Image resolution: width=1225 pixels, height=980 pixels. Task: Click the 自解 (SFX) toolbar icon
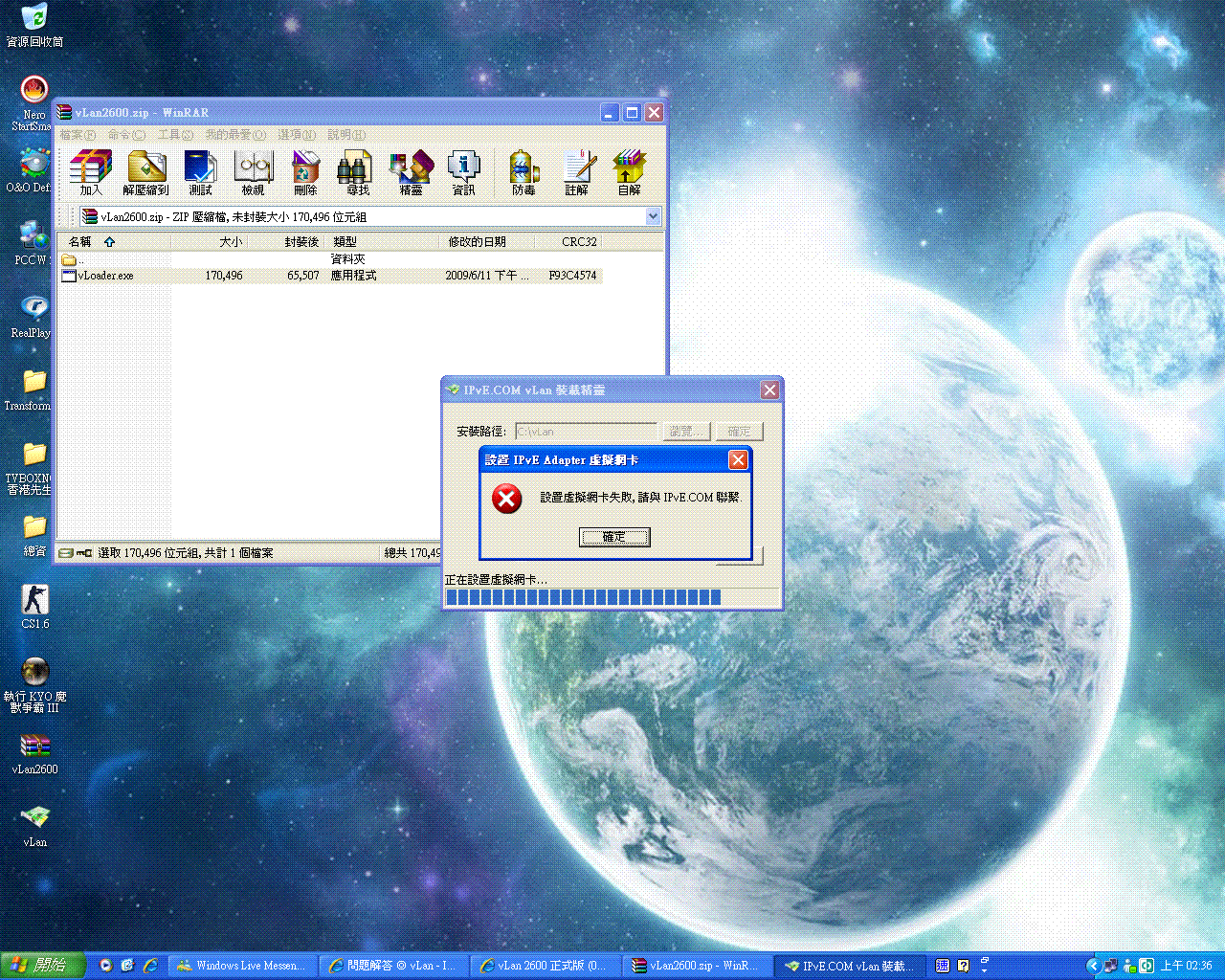coord(629,172)
